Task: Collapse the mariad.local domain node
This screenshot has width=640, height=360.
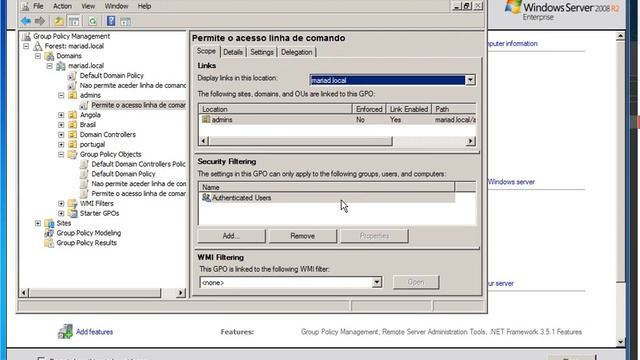Action: click(x=49, y=66)
